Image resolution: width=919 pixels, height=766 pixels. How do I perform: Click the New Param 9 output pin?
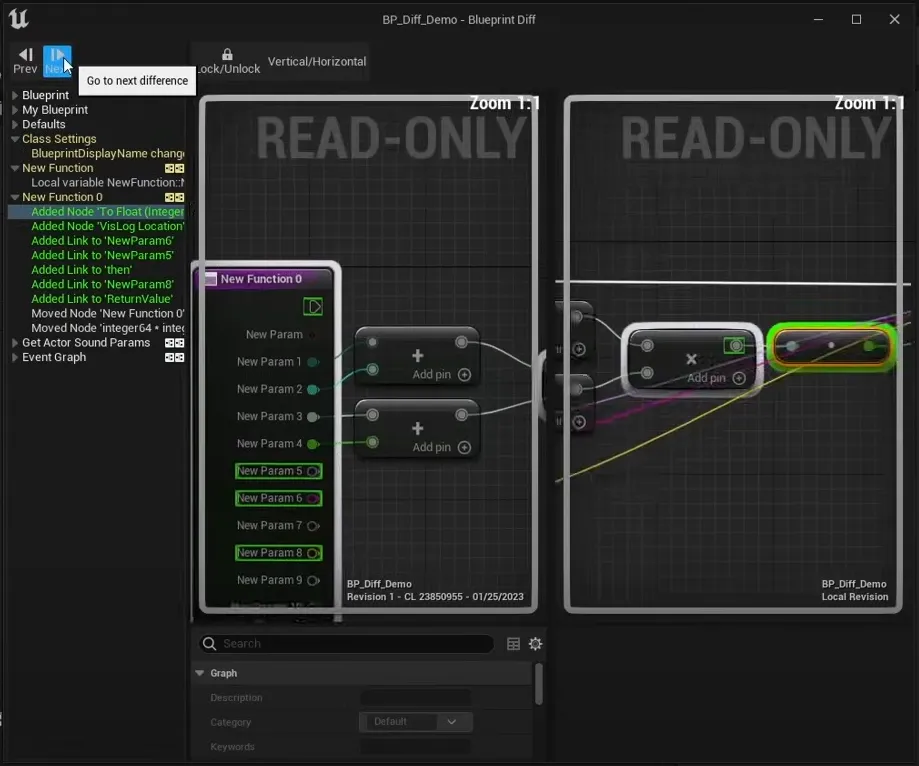[x=313, y=580]
